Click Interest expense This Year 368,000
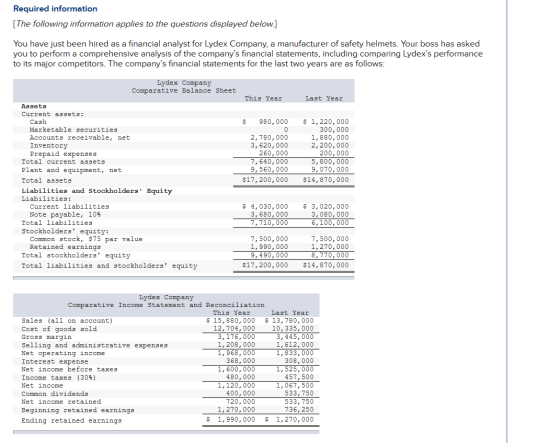Image resolution: width=560 pixels, height=443 pixels. (x=241, y=361)
